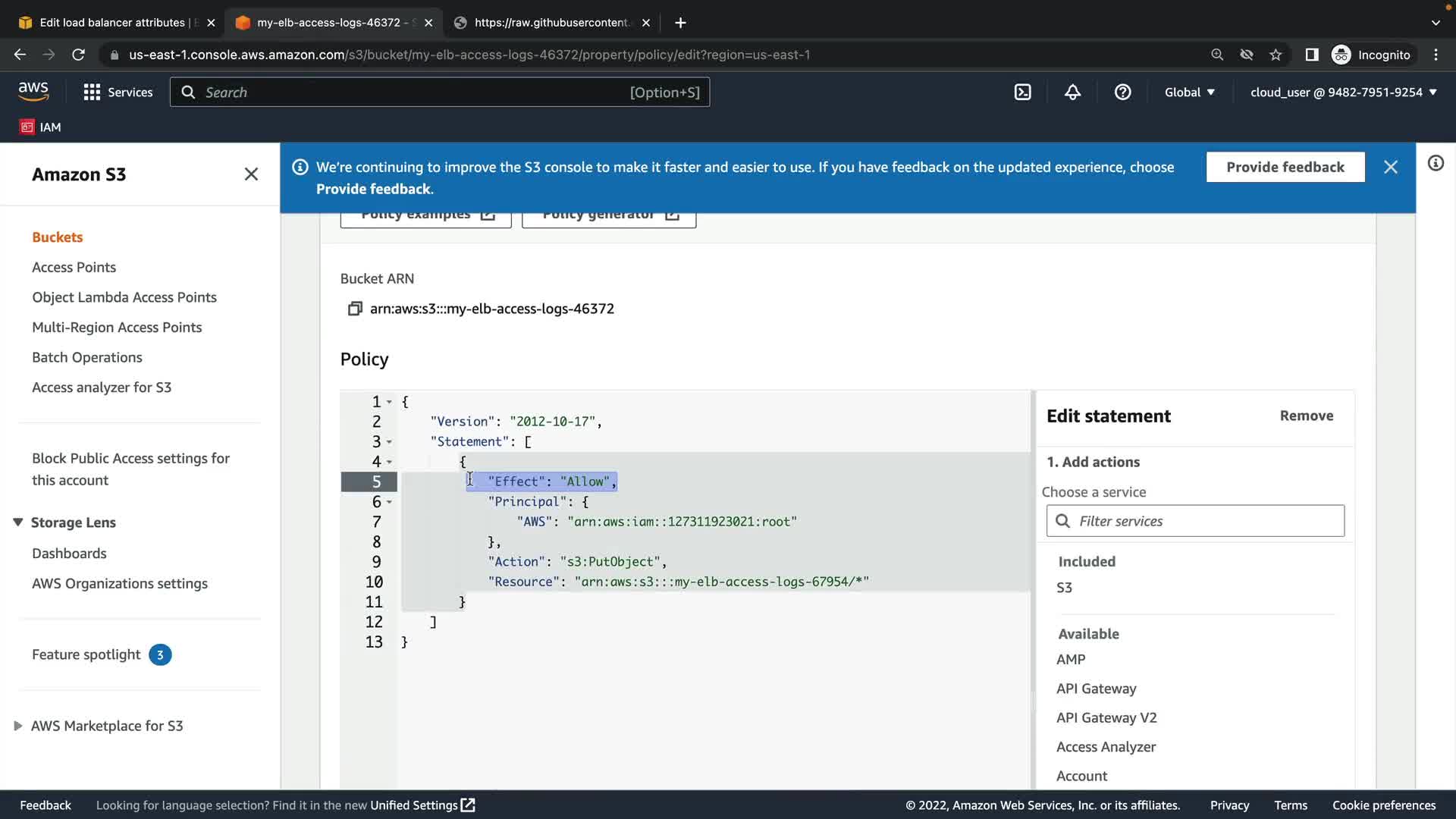Click the Filter services input field
The width and height of the screenshot is (1456, 819).
(1206, 521)
